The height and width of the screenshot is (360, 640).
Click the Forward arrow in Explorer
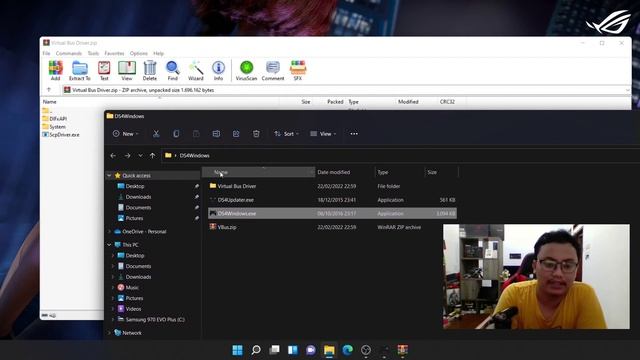tap(127, 156)
